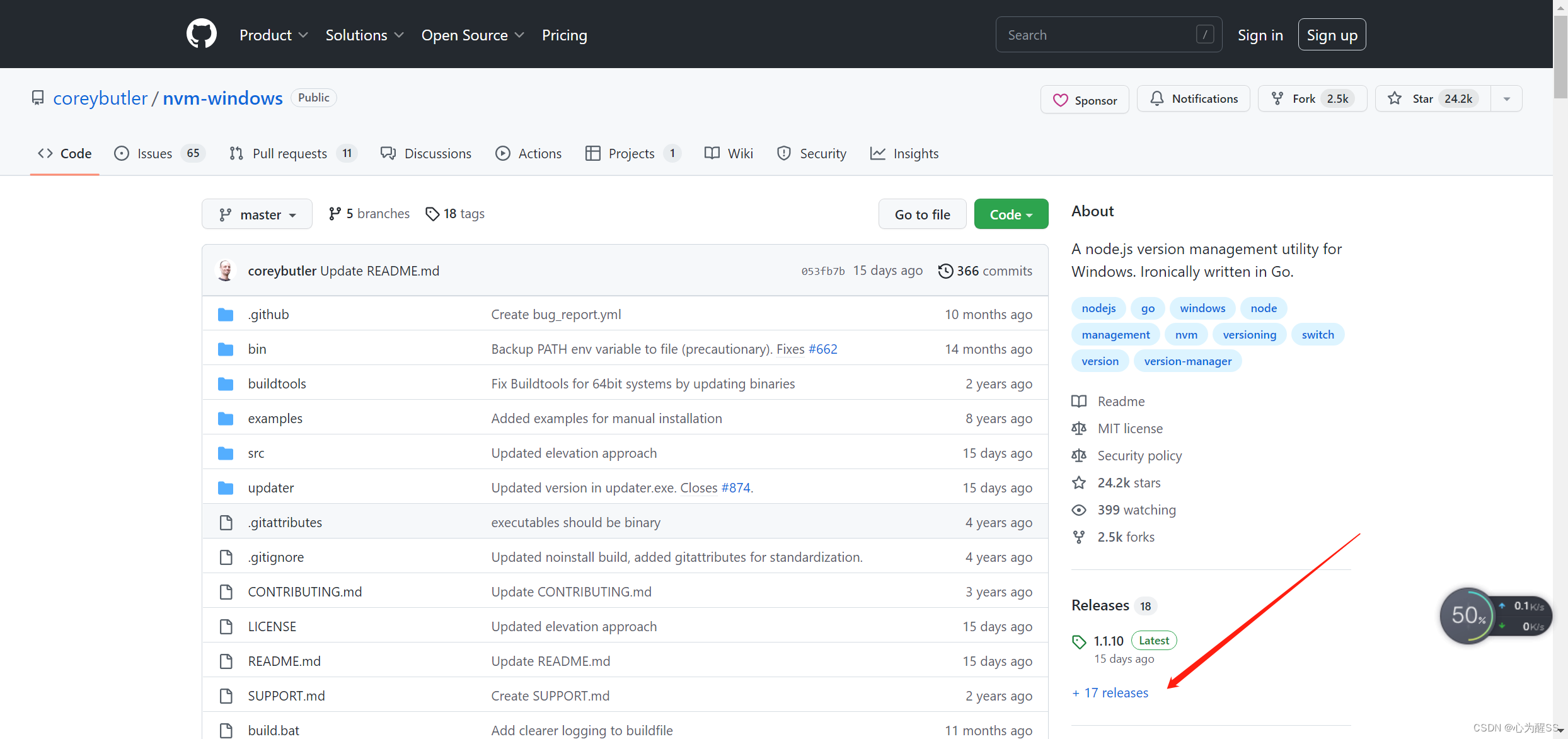This screenshot has width=1568, height=739.
Task: Open the README.md file
Action: (284, 661)
